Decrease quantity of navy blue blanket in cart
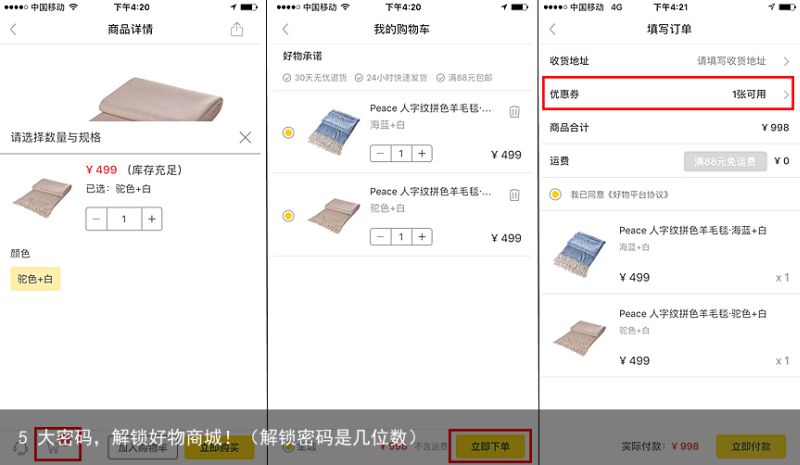Screen dimensions: 800x465 [380, 153]
